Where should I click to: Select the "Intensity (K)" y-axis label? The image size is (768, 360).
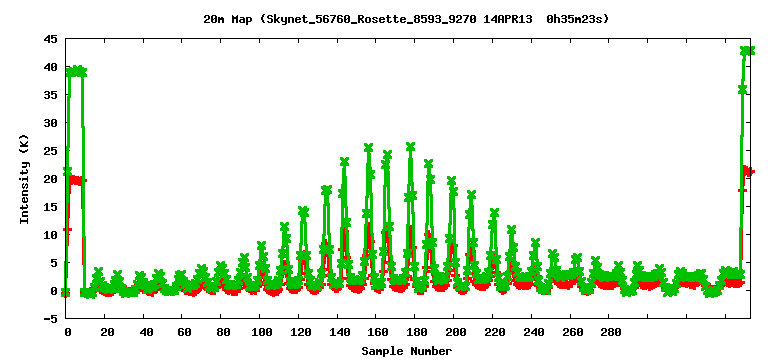[x=24, y=179]
